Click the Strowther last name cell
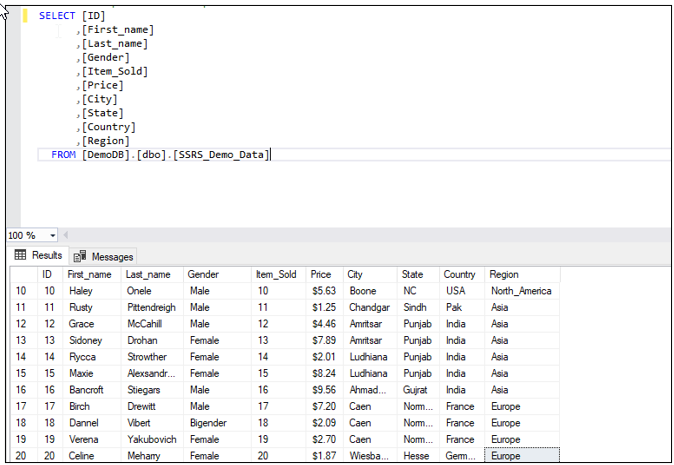This screenshot has width=674, height=465. coord(153,357)
